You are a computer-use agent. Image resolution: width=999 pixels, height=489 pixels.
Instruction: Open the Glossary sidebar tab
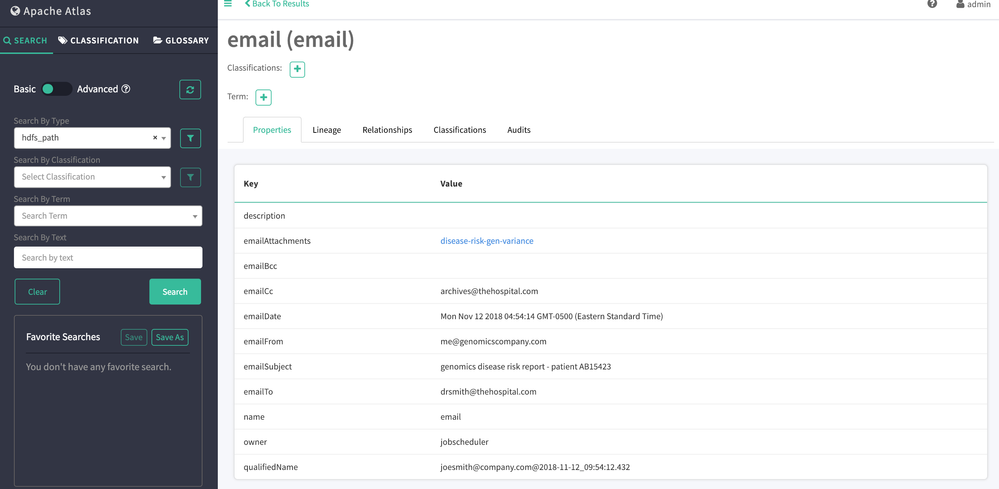[x=181, y=41]
